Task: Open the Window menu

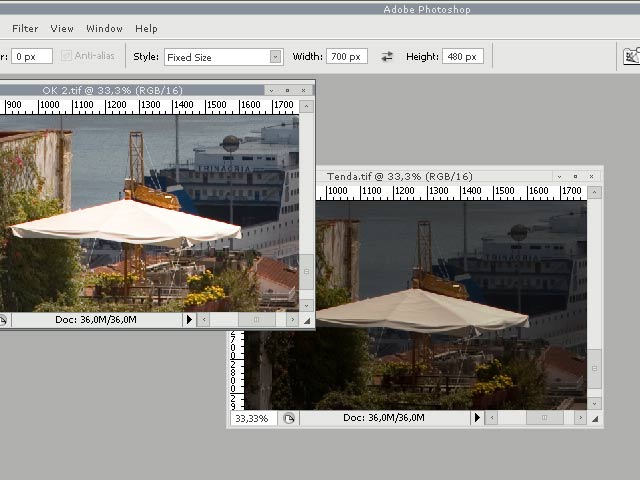Action: pos(104,29)
